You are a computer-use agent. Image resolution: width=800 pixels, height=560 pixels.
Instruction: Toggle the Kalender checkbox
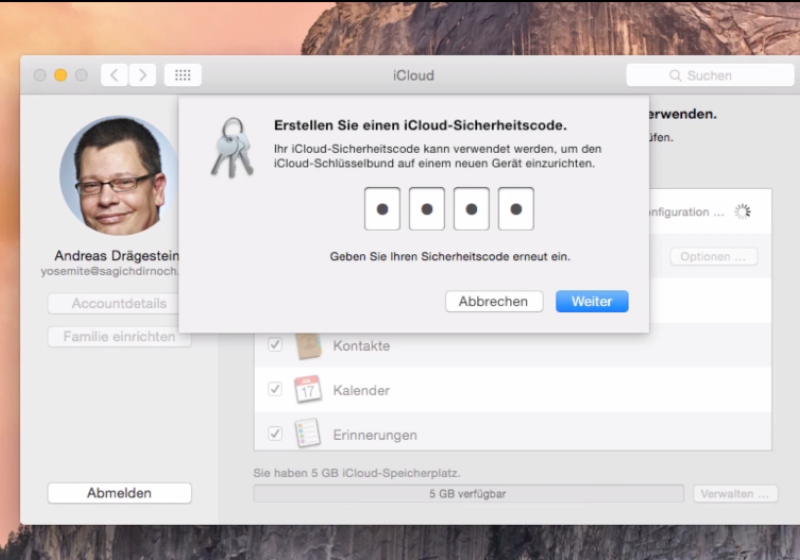(x=275, y=390)
